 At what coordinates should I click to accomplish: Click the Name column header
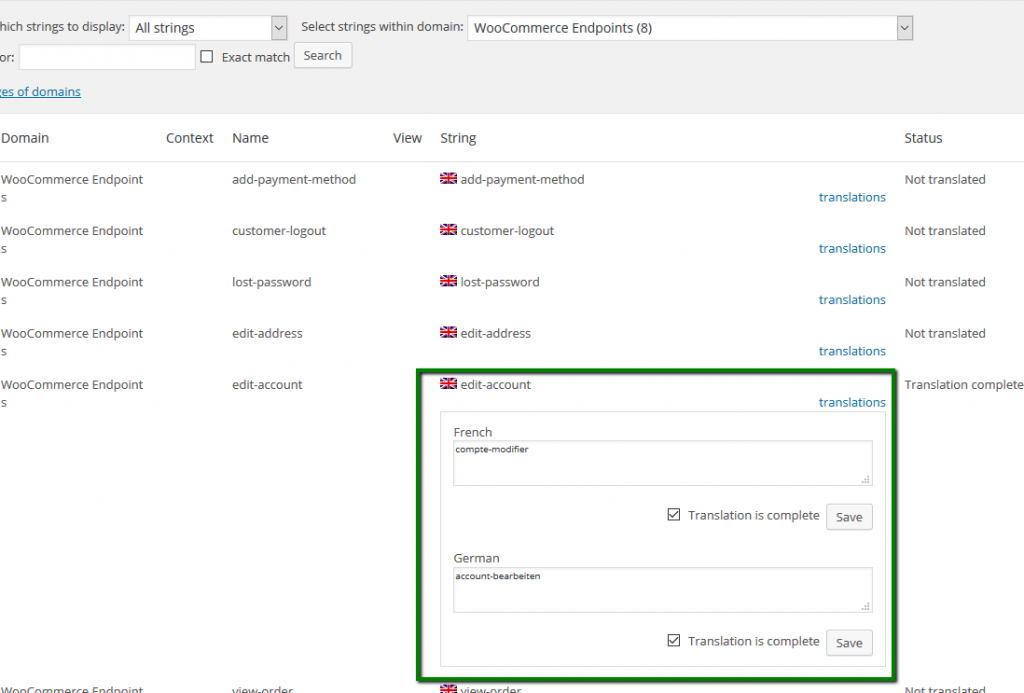pos(250,138)
